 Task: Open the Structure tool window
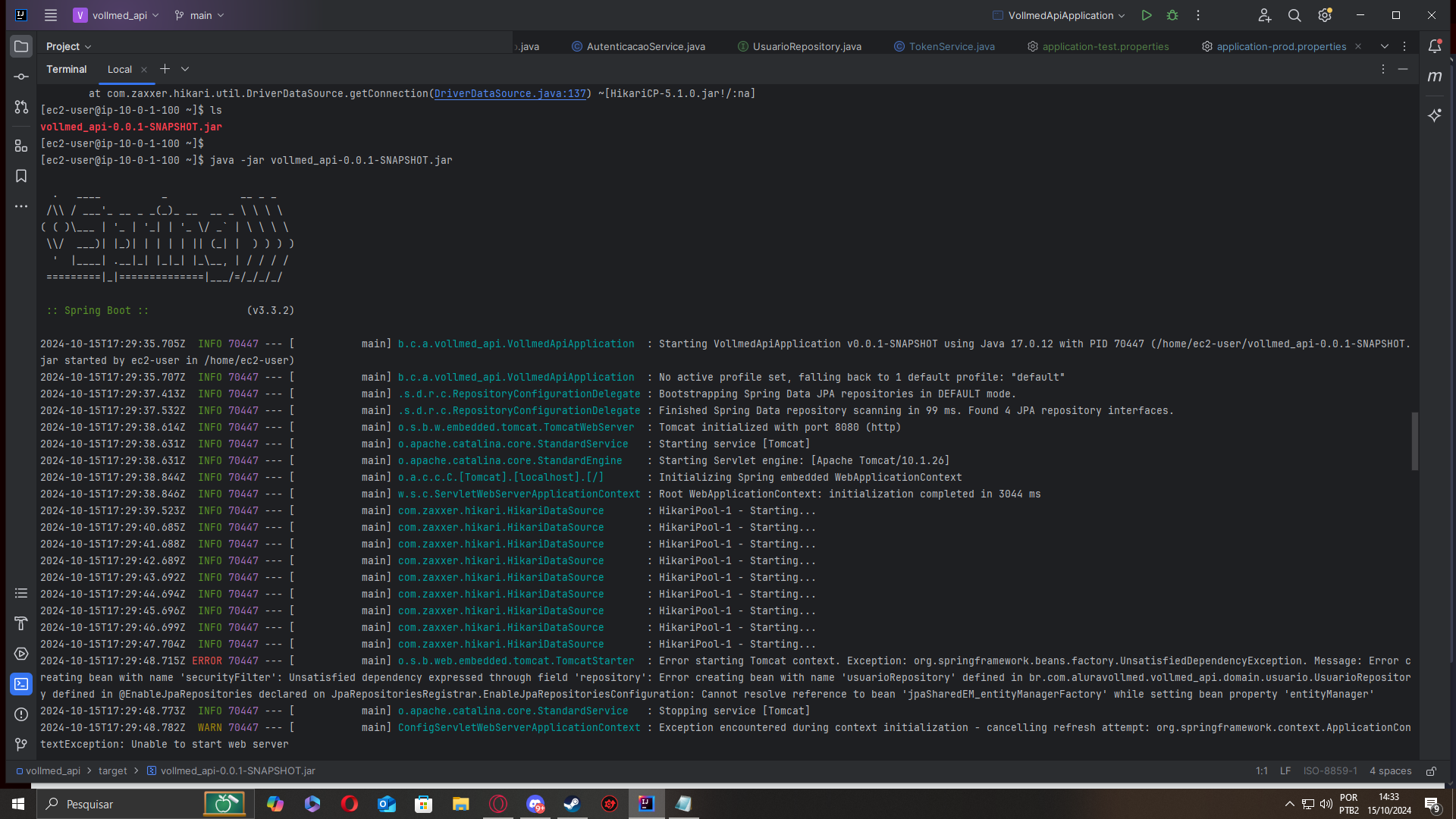coord(21,146)
